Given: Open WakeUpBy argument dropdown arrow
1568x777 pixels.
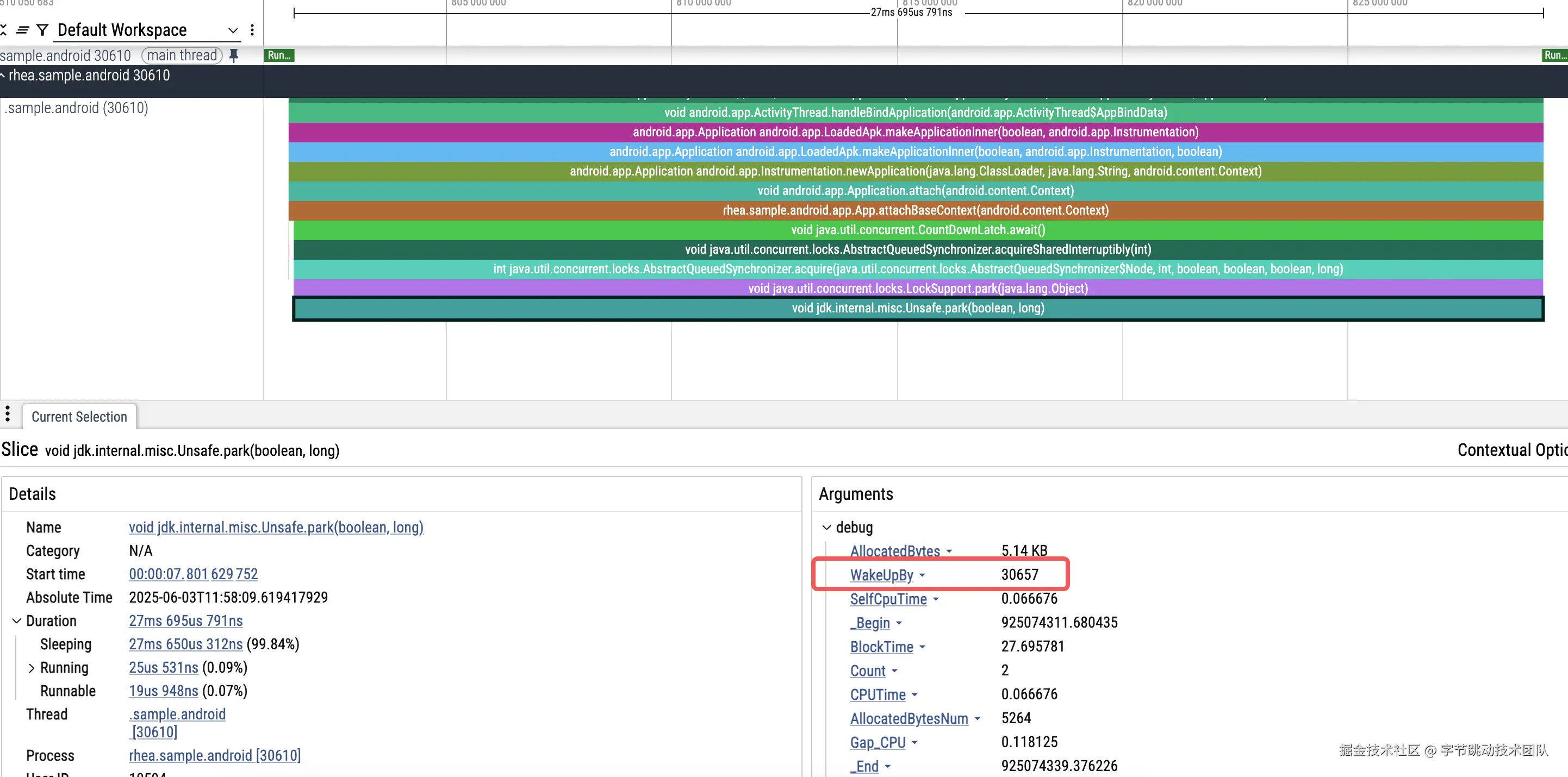Looking at the screenshot, I should point(922,575).
